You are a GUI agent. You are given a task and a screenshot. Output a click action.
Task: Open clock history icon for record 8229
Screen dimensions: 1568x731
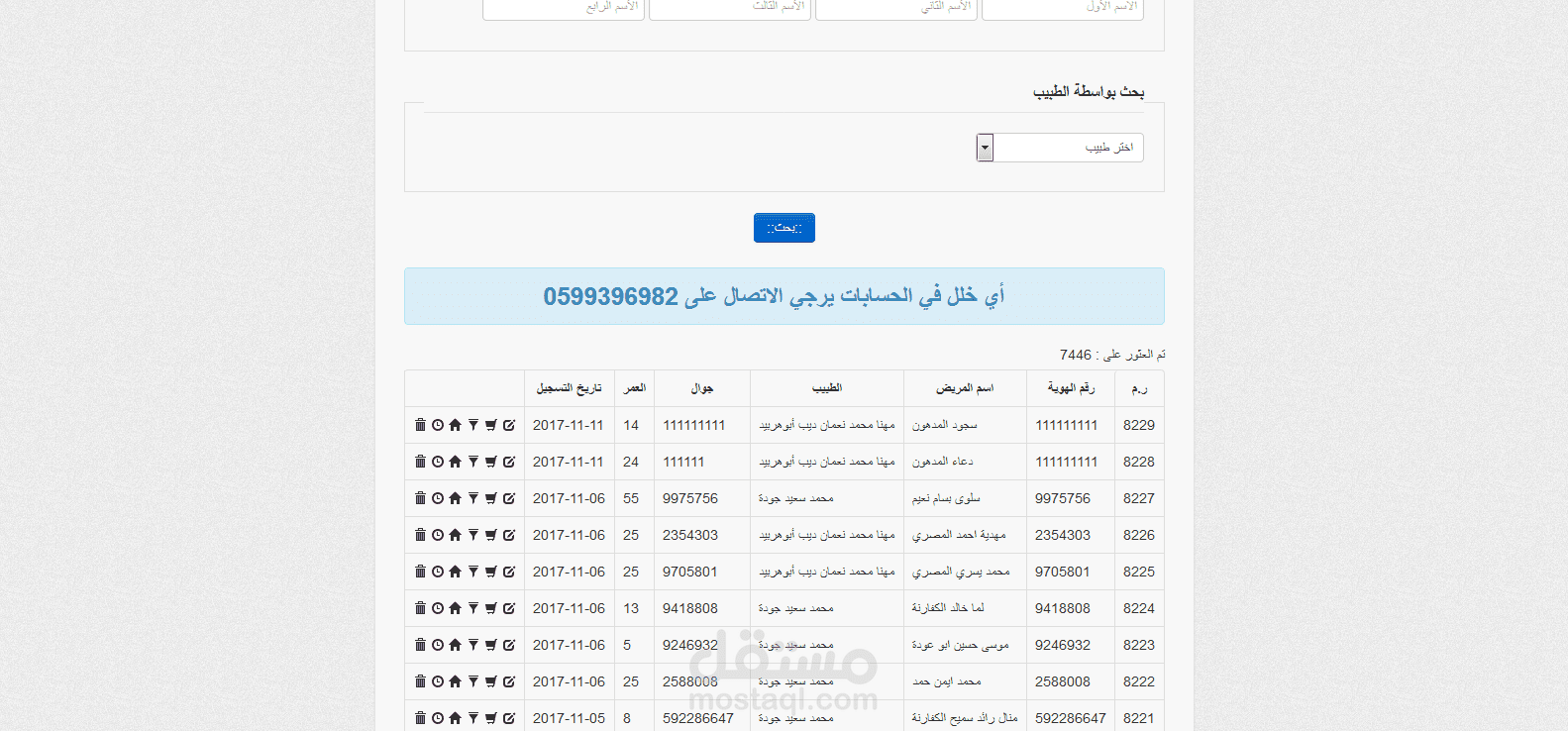(438, 425)
